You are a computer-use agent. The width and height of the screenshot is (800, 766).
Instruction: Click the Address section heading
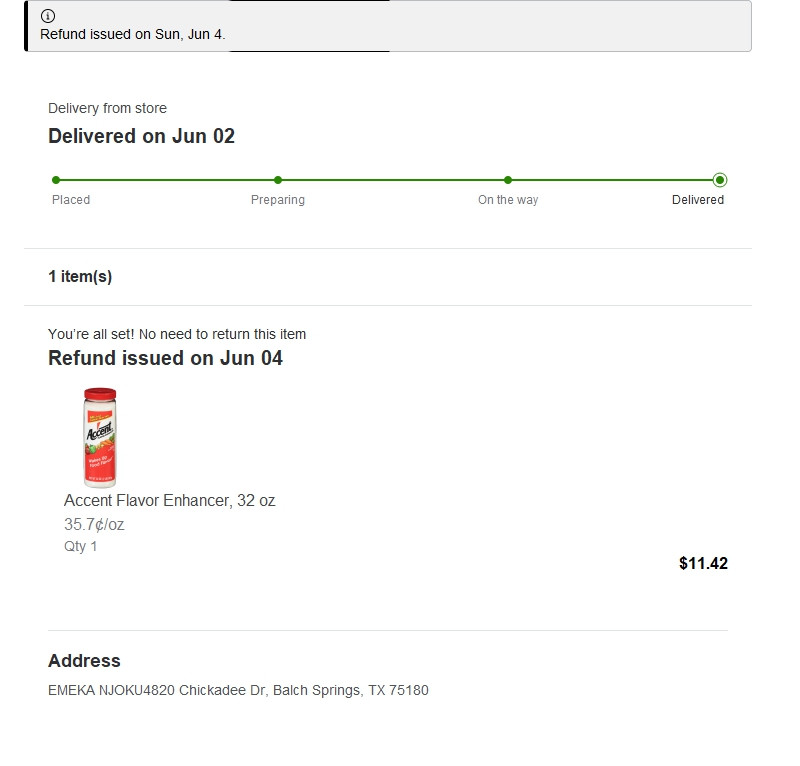tap(84, 661)
